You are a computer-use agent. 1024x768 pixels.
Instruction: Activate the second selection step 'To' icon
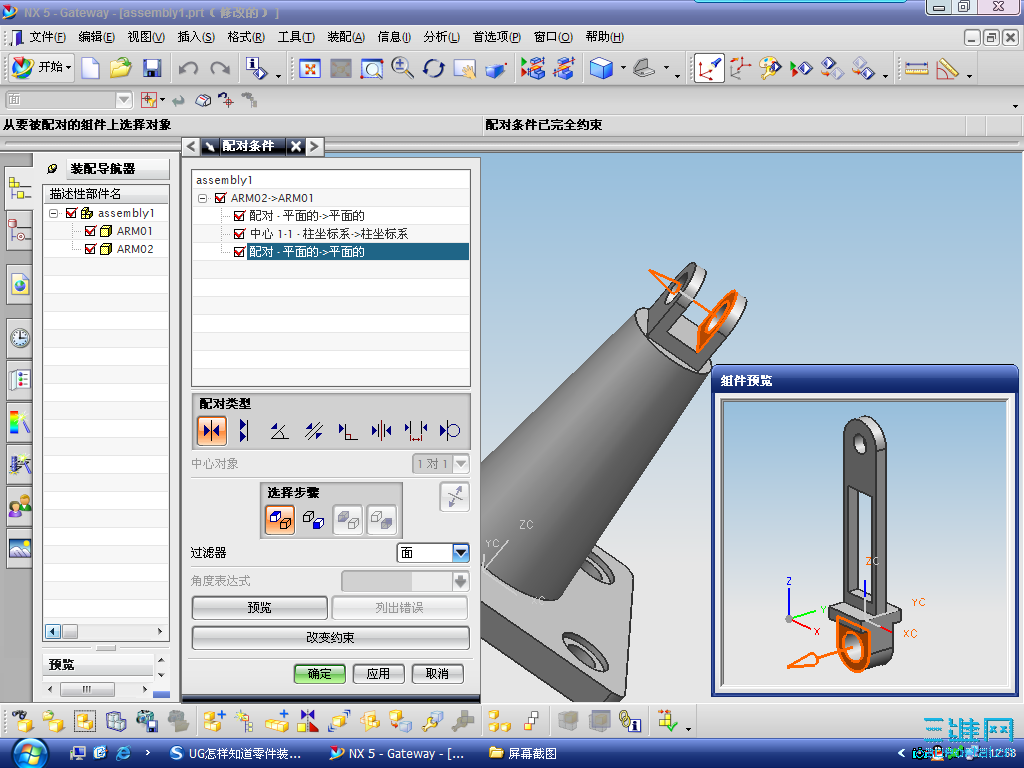click(313, 520)
